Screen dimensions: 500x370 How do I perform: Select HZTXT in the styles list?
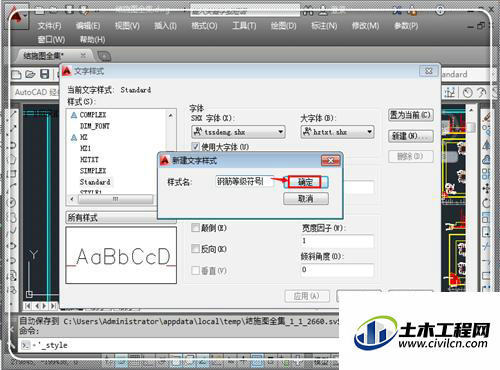tap(89, 160)
